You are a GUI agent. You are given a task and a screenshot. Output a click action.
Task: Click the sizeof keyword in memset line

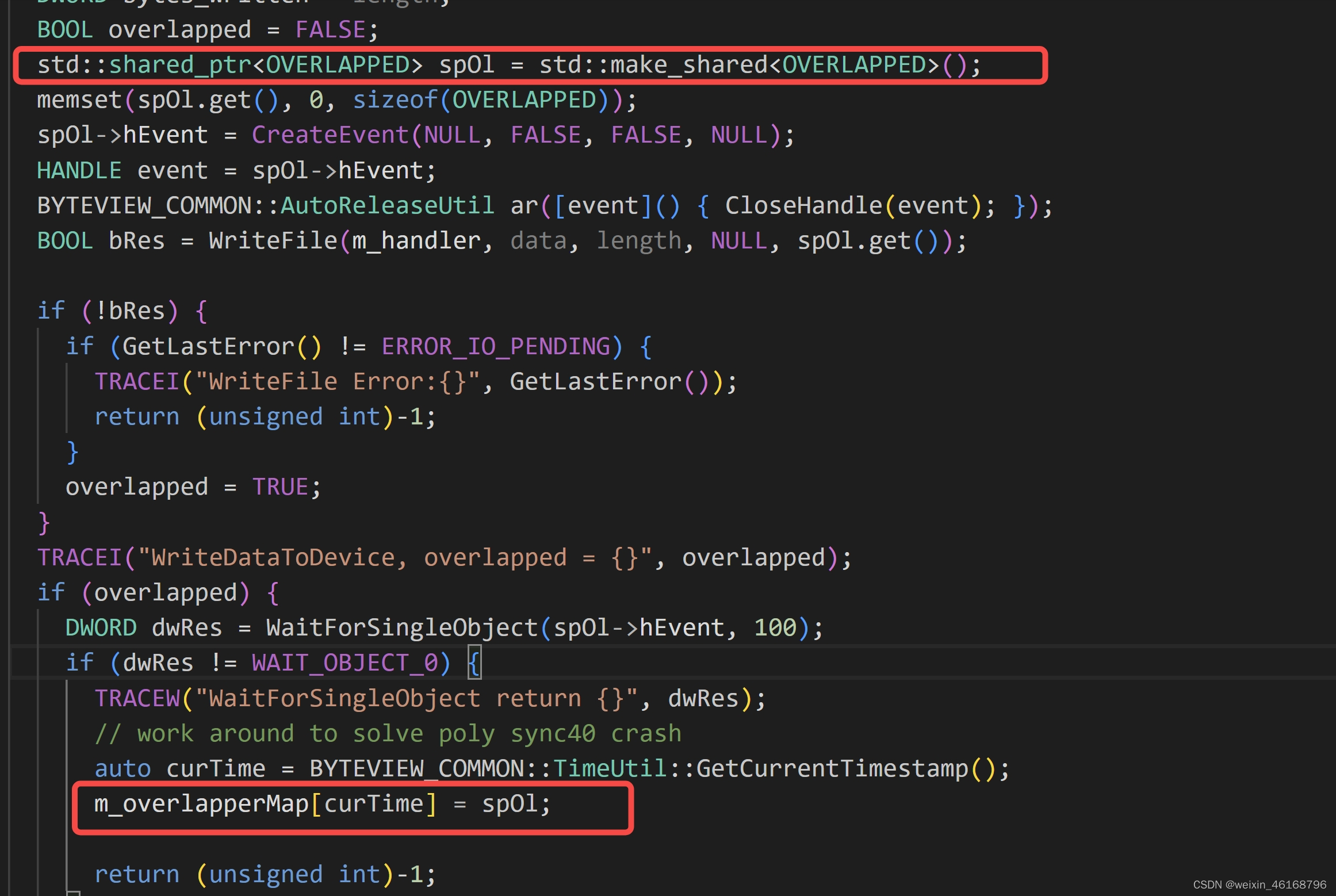pos(395,100)
